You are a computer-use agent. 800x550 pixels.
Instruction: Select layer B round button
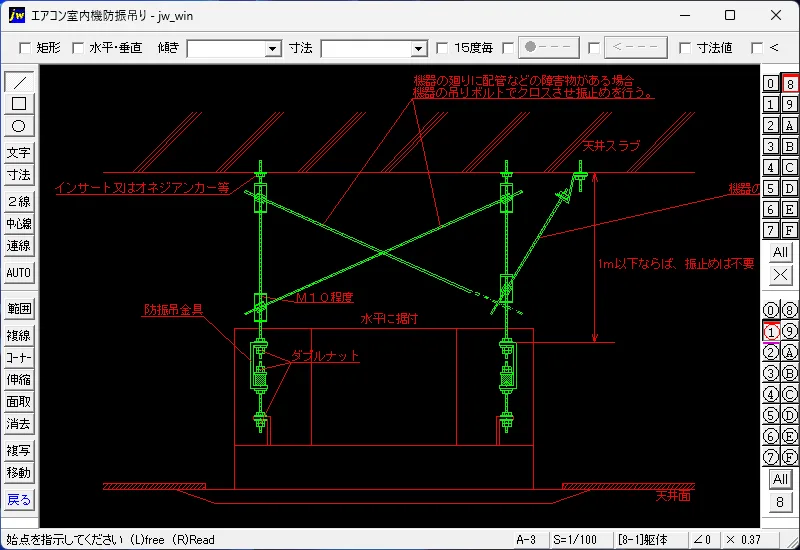click(790, 373)
